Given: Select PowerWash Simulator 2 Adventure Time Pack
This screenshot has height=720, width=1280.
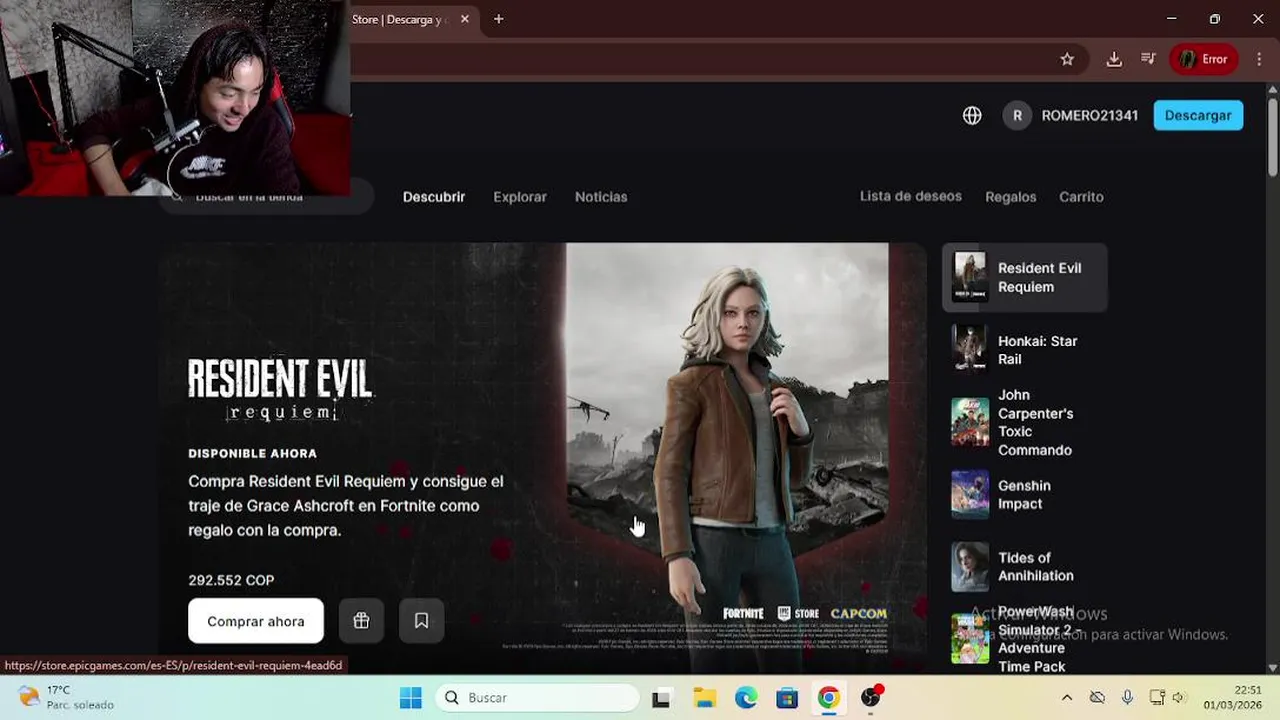Looking at the screenshot, I should coord(1024,639).
